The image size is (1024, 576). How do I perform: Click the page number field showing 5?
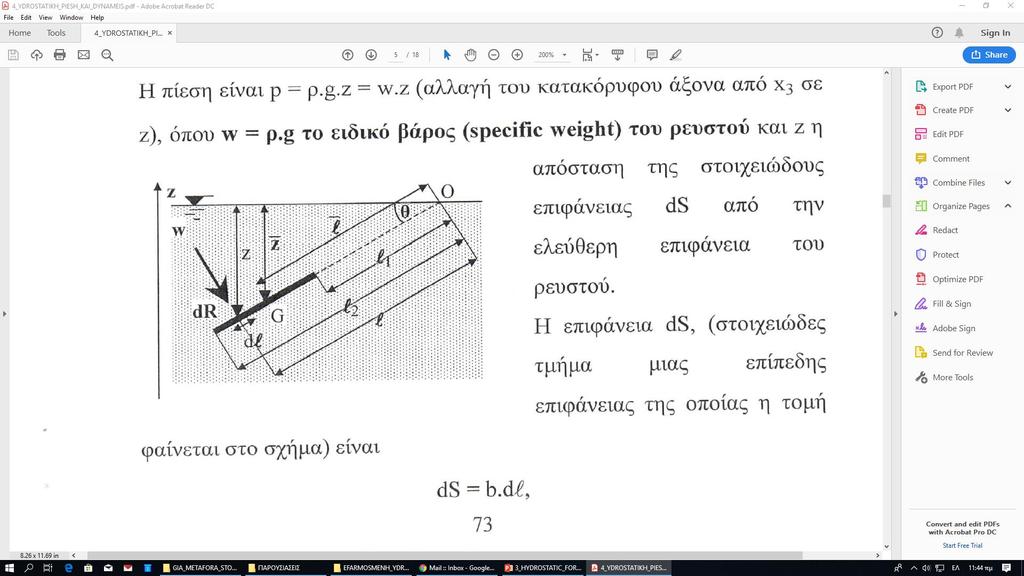pyautogui.click(x=396, y=55)
